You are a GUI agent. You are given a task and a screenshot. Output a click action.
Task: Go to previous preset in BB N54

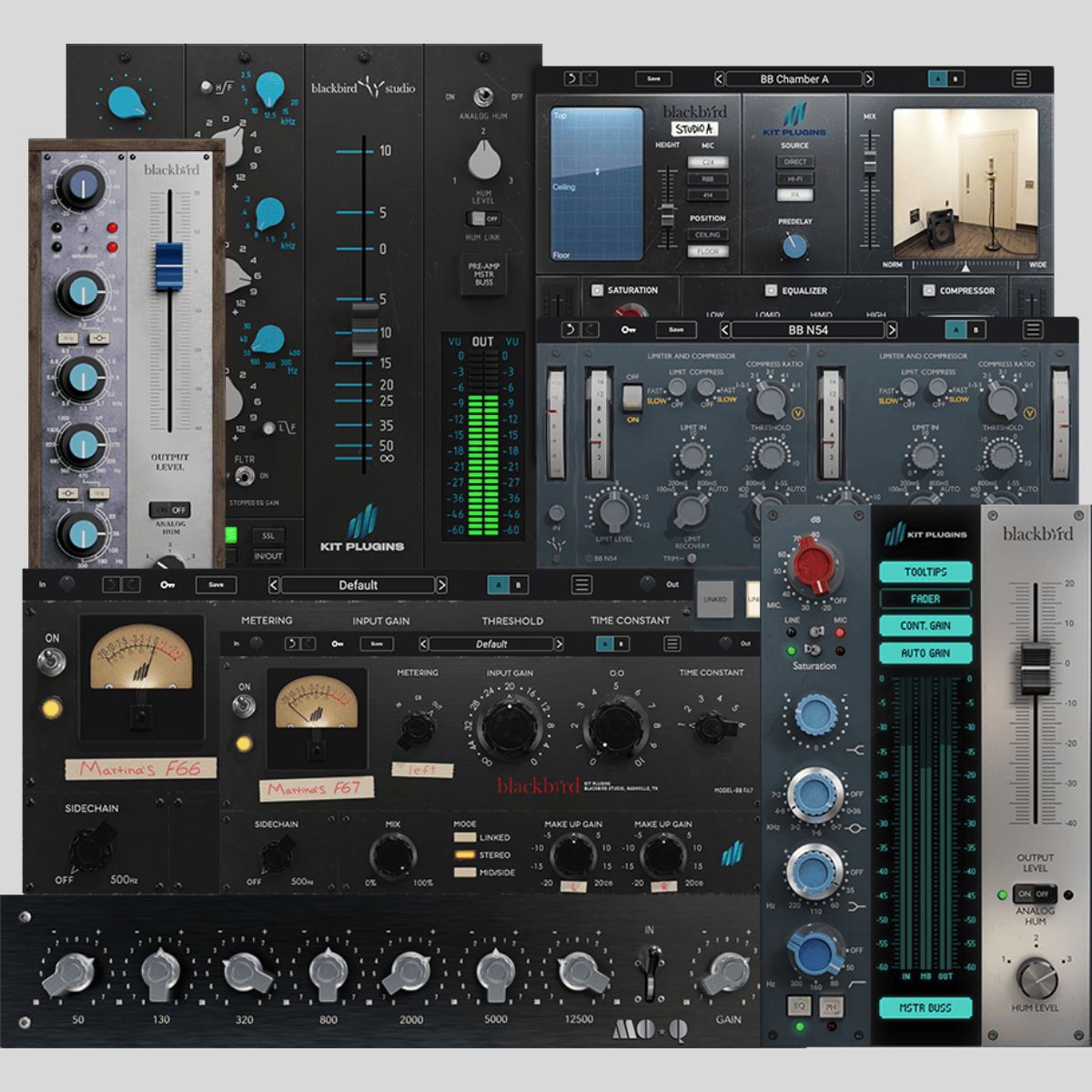(725, 329)
